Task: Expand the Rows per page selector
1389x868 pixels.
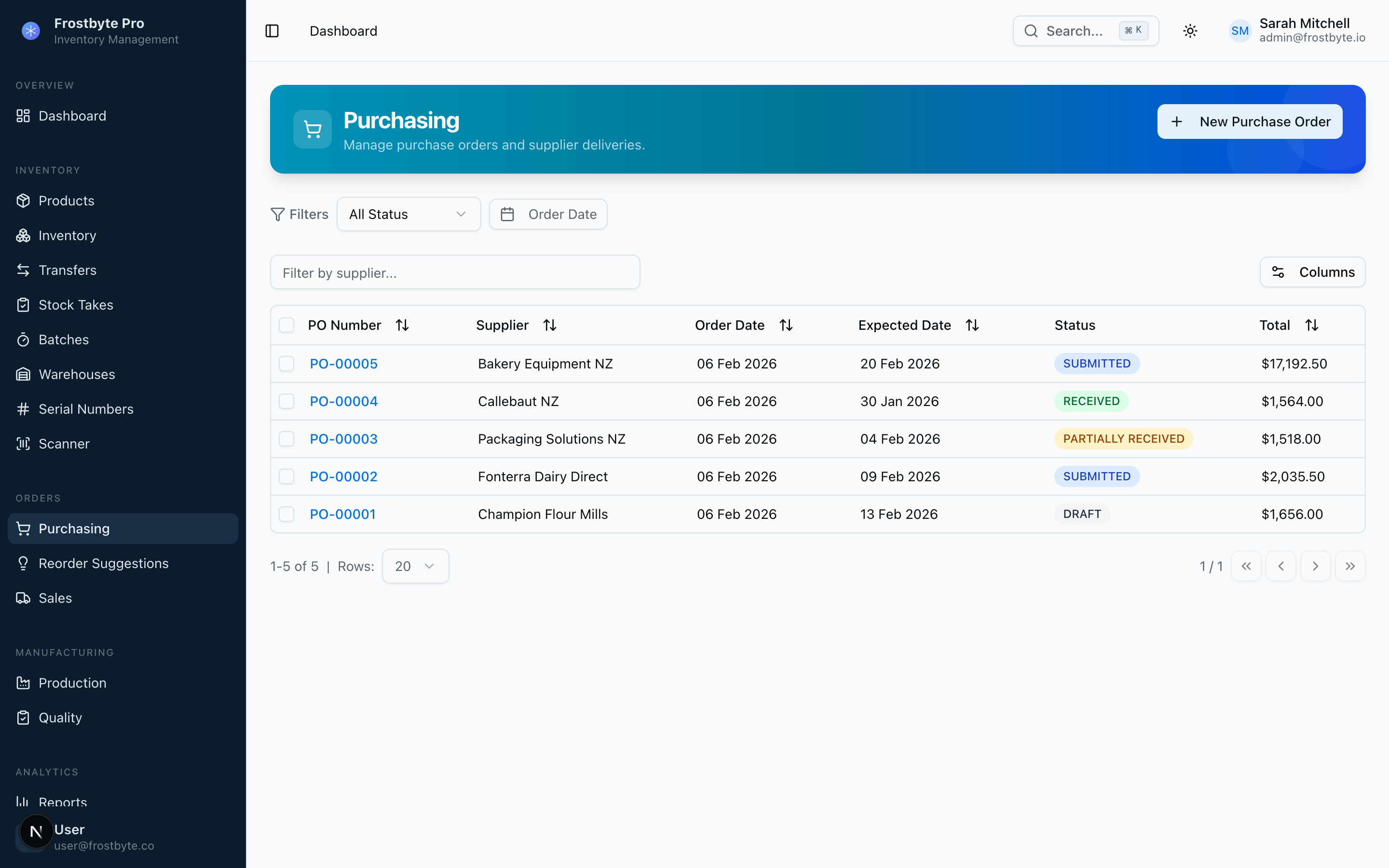Action: (415, 566)
